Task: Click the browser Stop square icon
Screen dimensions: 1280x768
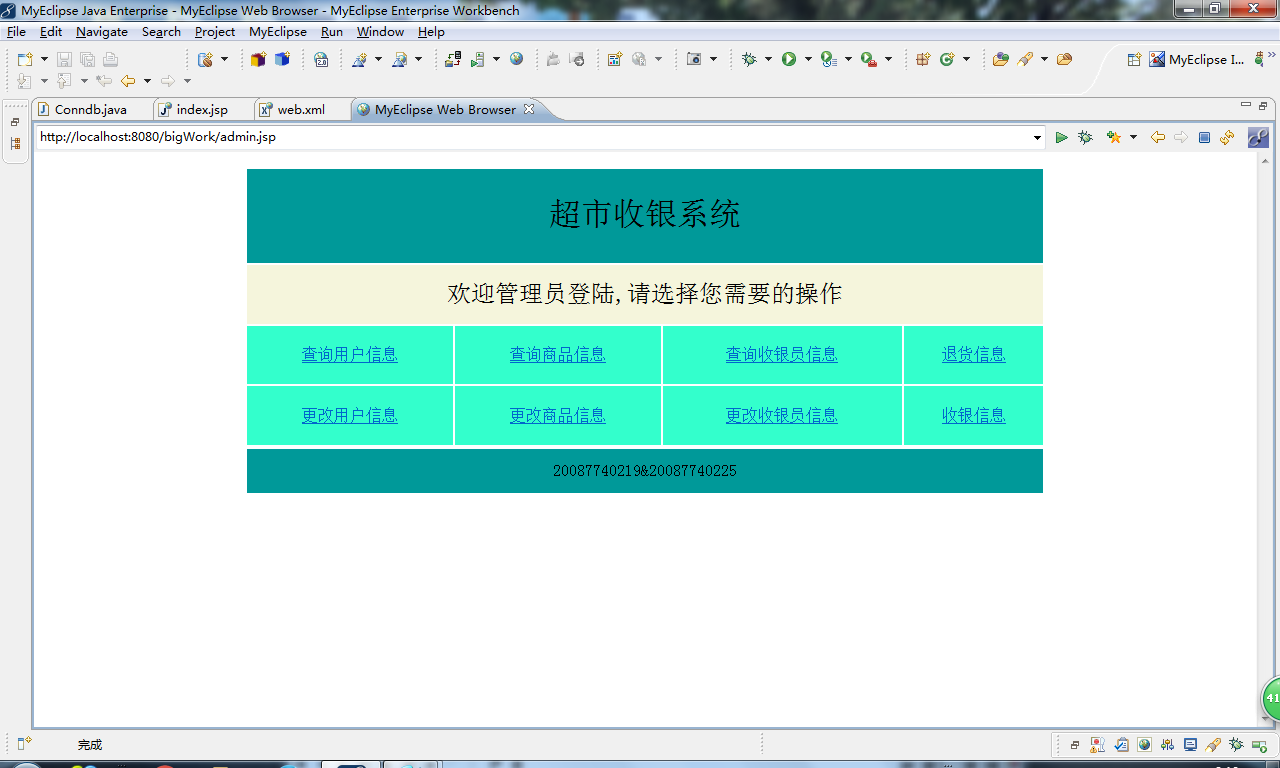Action: click(1204, 137)
